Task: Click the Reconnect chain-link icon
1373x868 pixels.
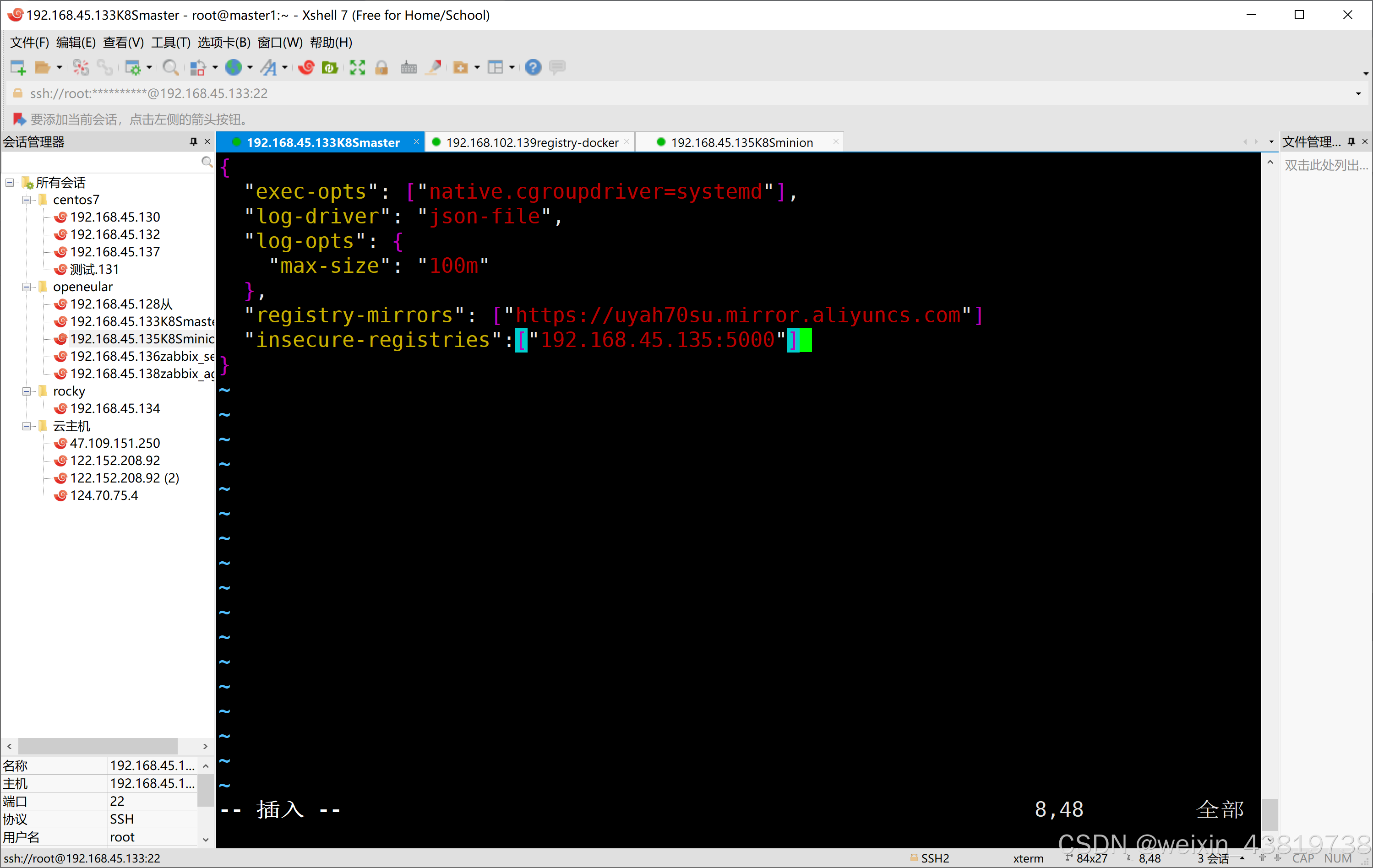Action: click(x=105, y=67)
